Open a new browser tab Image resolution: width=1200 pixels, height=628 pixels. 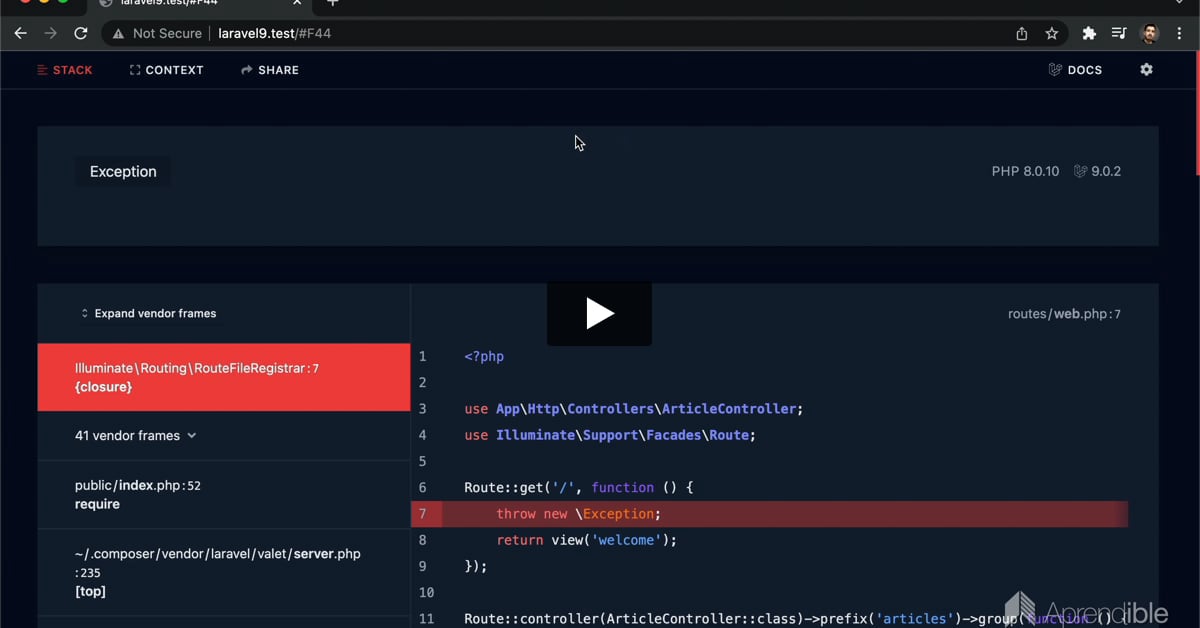[333, 3]
